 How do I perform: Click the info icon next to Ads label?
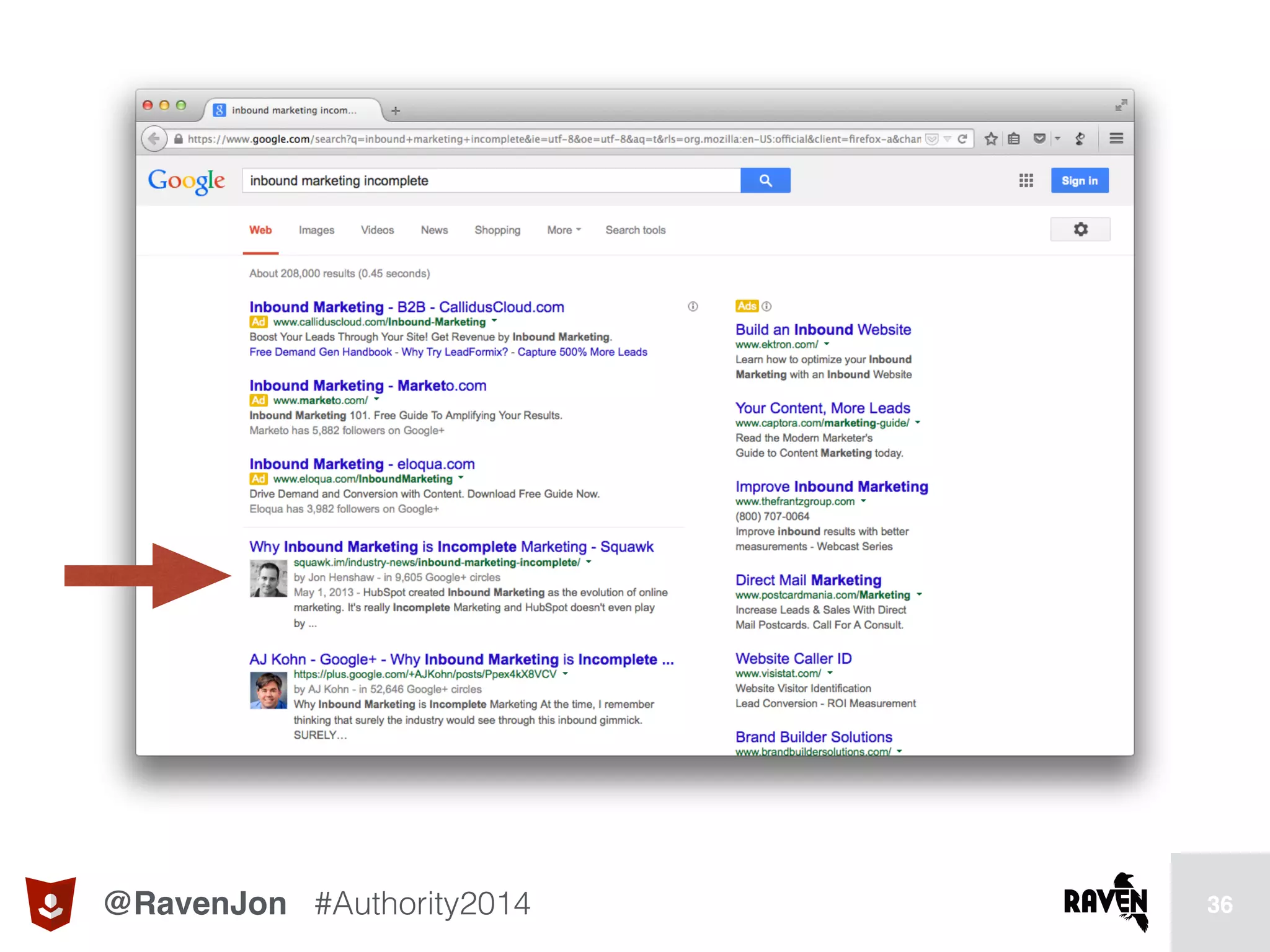[x=766, y=306]
